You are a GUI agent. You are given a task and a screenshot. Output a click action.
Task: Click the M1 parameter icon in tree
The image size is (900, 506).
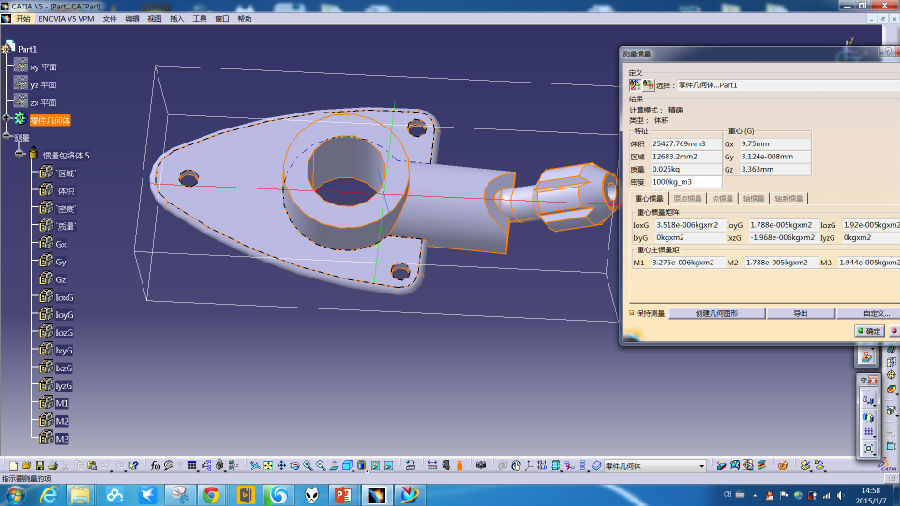[45, 403]
